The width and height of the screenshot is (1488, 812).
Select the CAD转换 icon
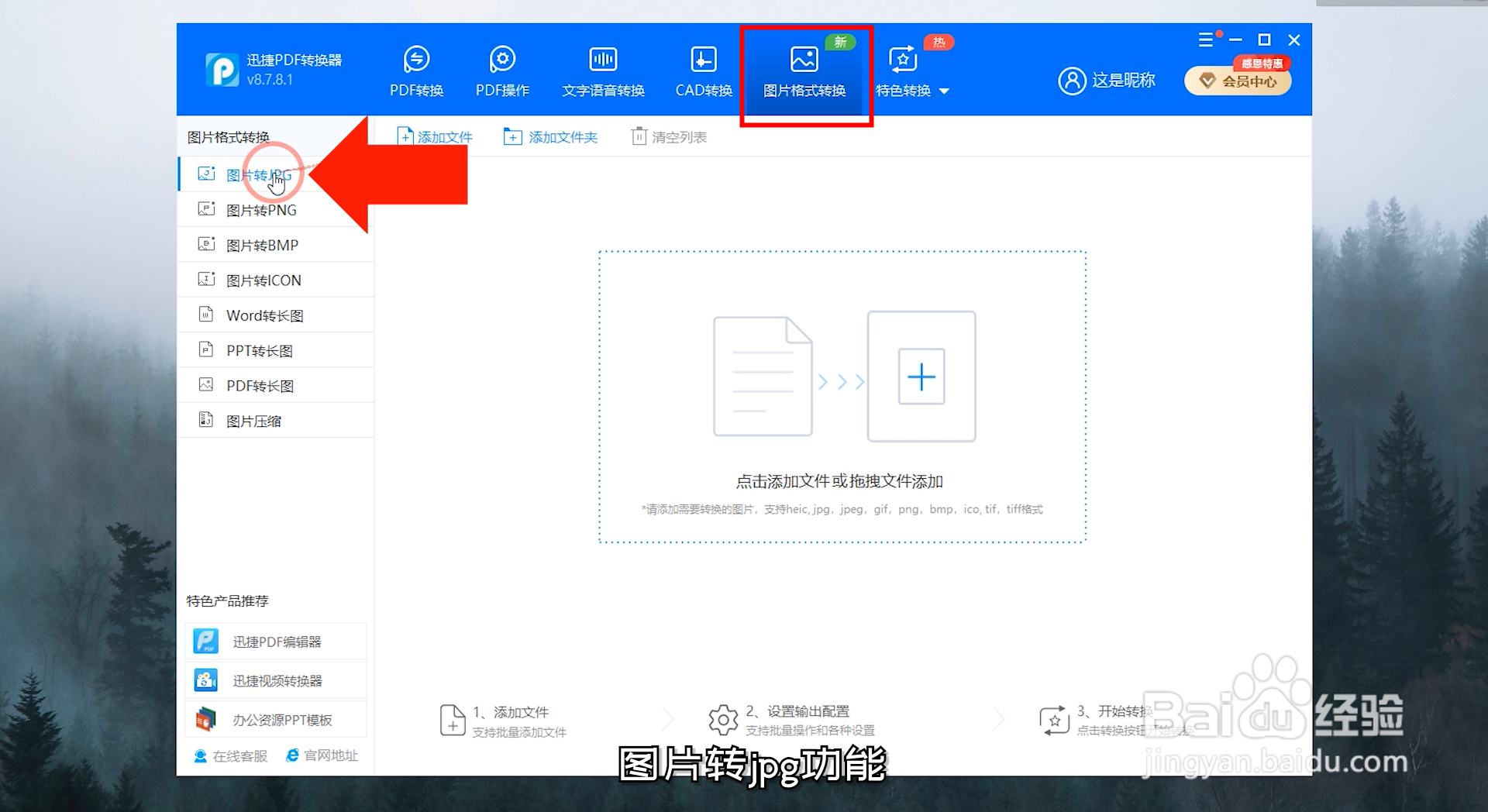tap(703, 70)
